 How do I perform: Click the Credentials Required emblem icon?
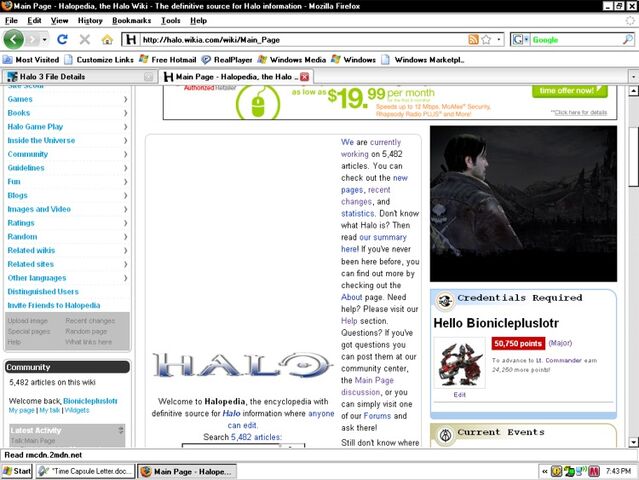[x=445, y=301]
